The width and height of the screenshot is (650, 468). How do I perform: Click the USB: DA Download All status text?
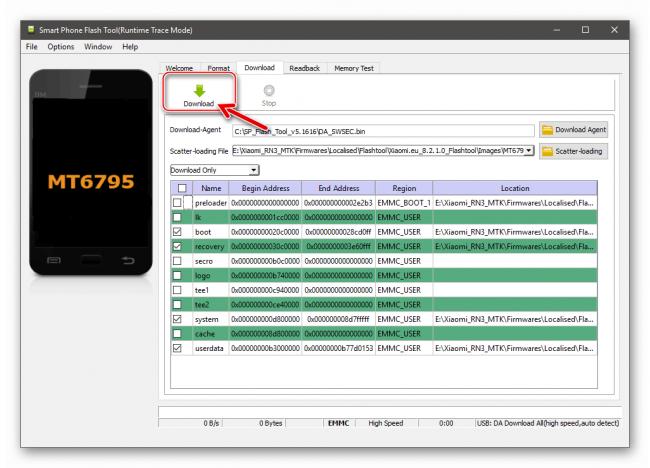548,423
